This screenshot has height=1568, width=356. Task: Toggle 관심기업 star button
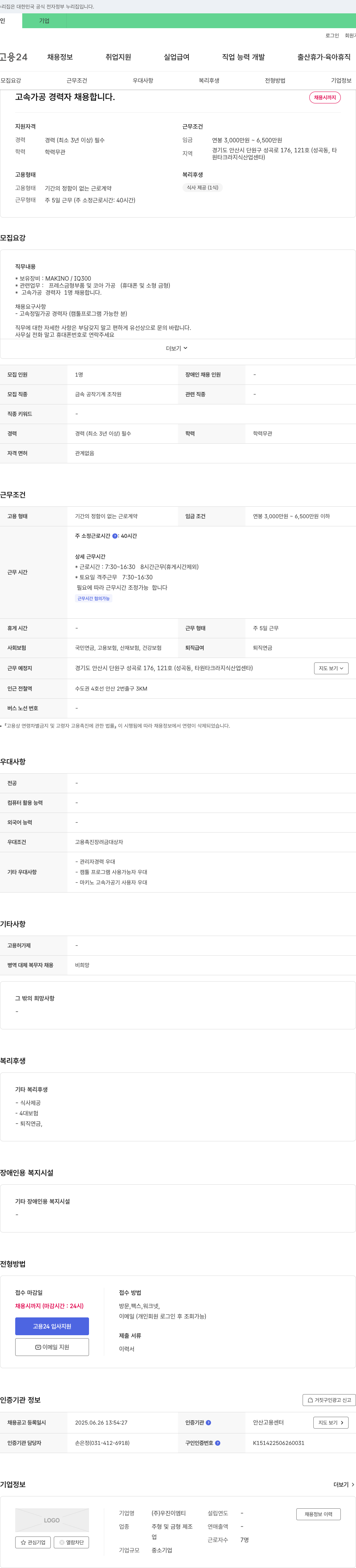[33, 1542]
